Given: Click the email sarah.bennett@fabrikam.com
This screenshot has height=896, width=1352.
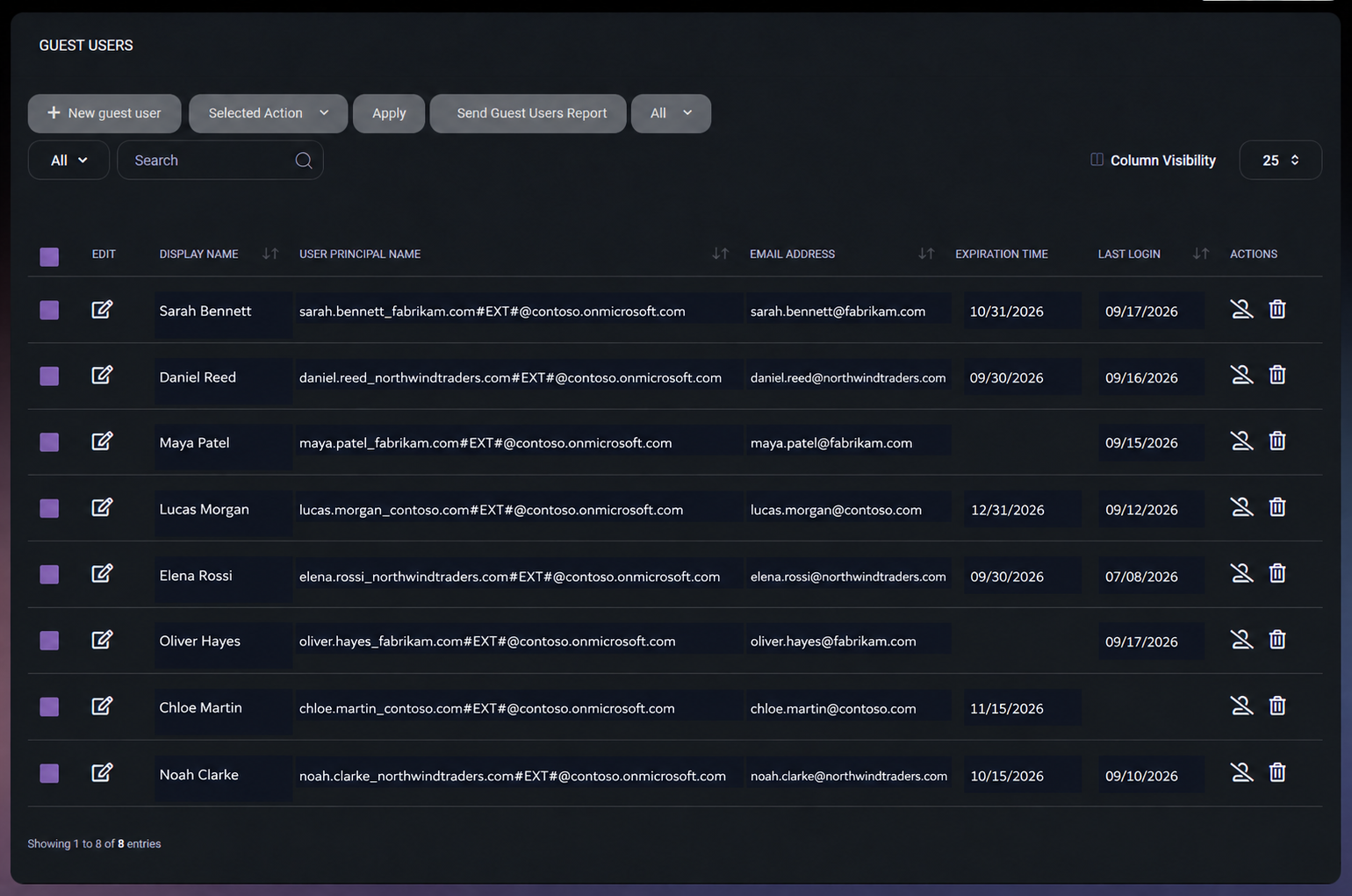Looking at the screenshot, I should (838, 312).
